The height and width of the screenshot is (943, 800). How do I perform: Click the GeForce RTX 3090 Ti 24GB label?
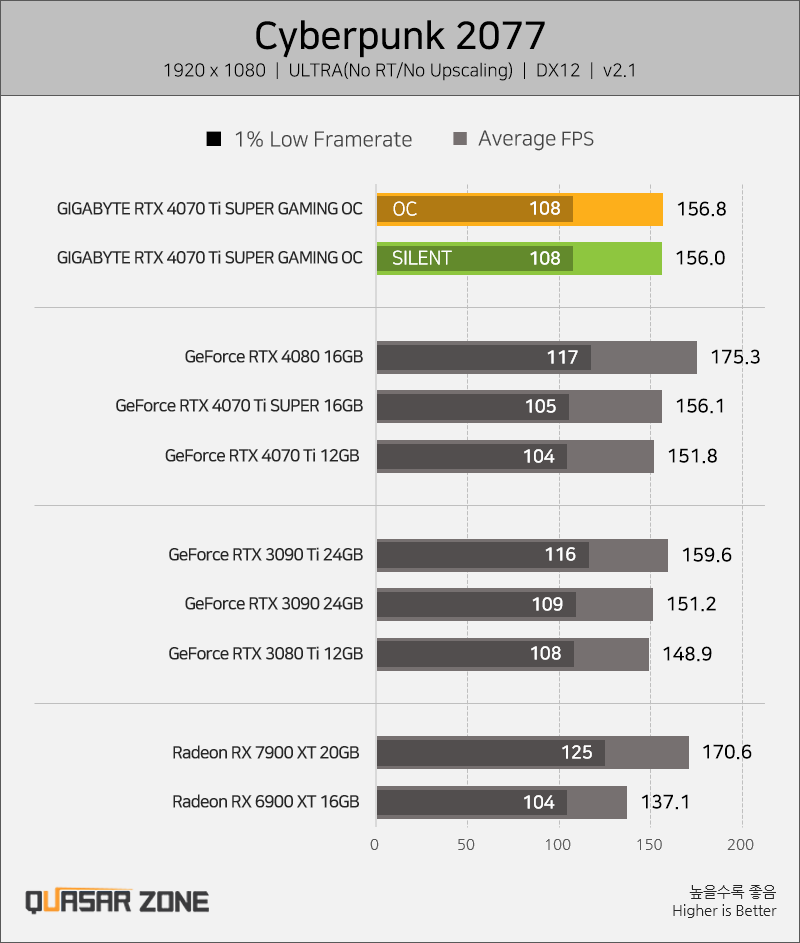click(x=265, y=554)
